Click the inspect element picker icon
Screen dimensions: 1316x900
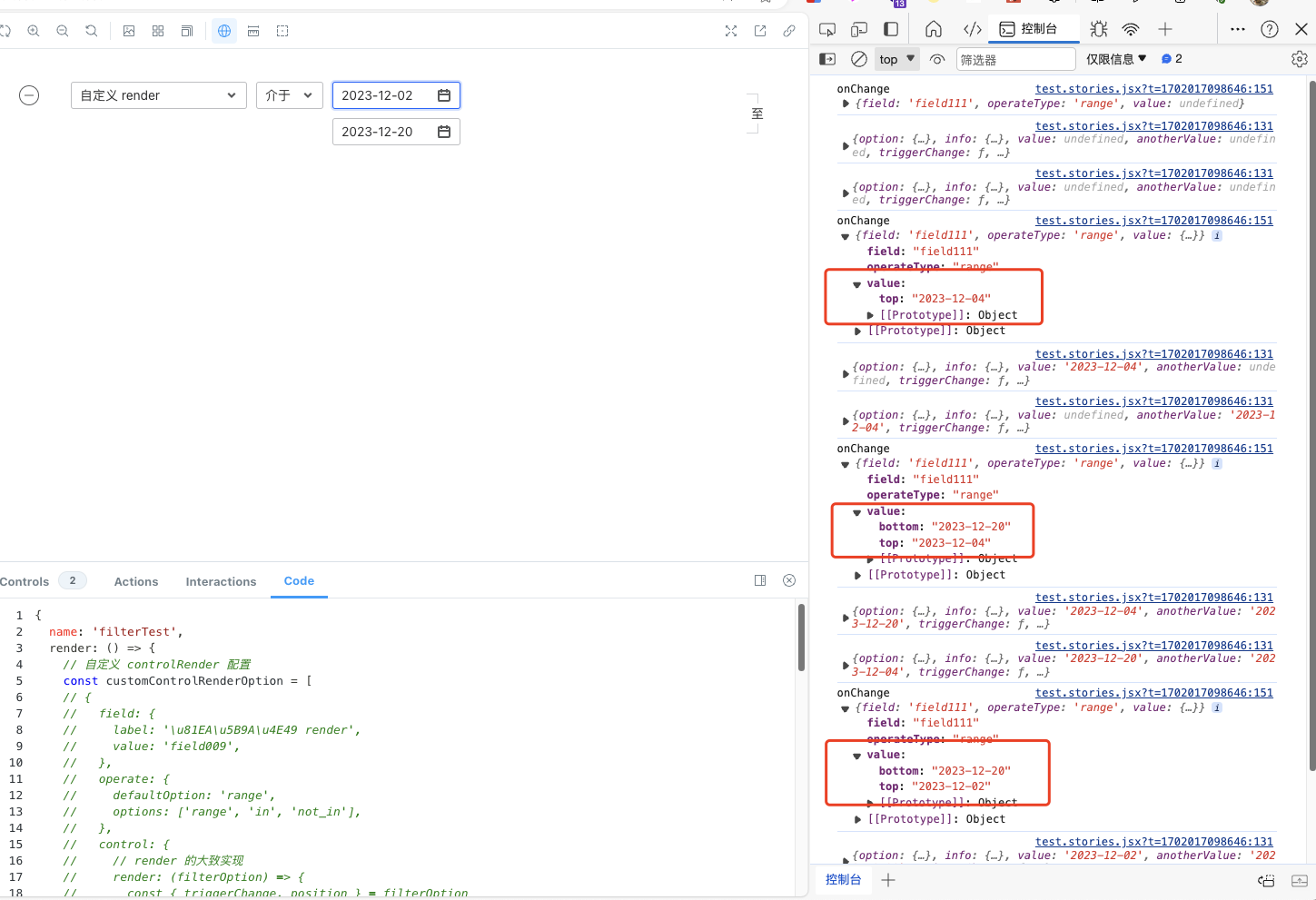(827, 29)
